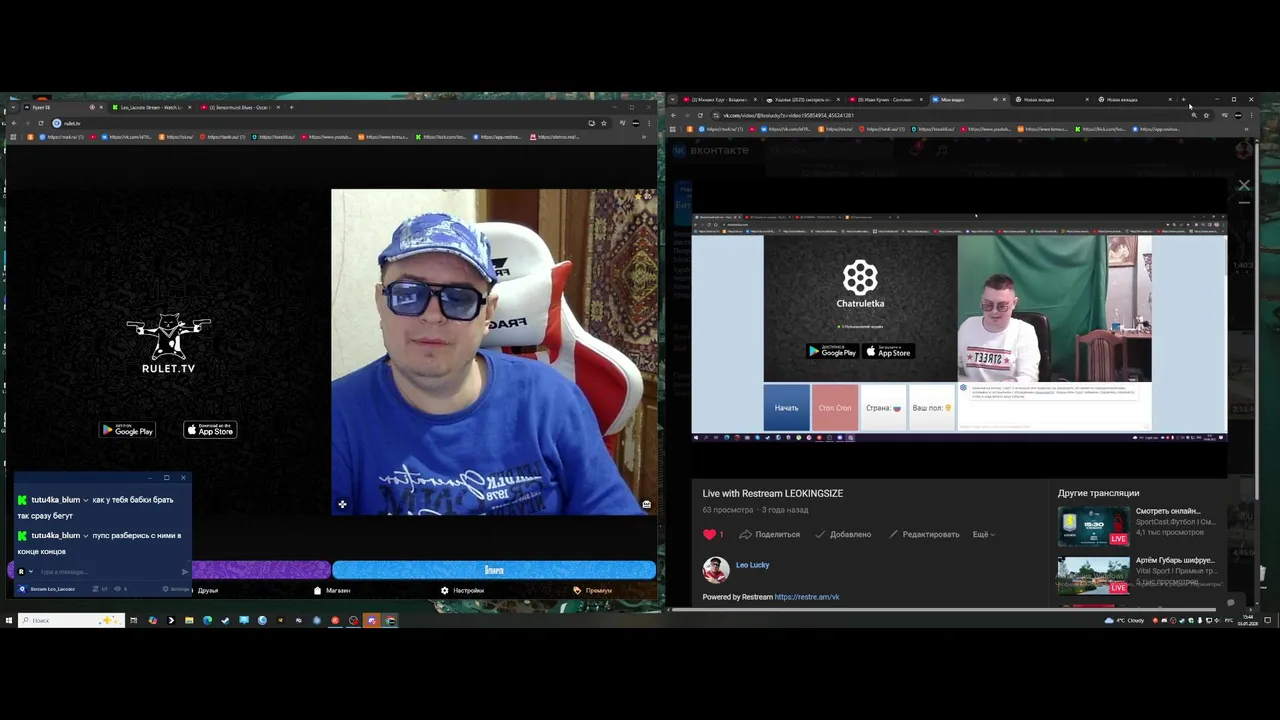
Task: Open restre.am/vk link
Action: click(806, 597)
